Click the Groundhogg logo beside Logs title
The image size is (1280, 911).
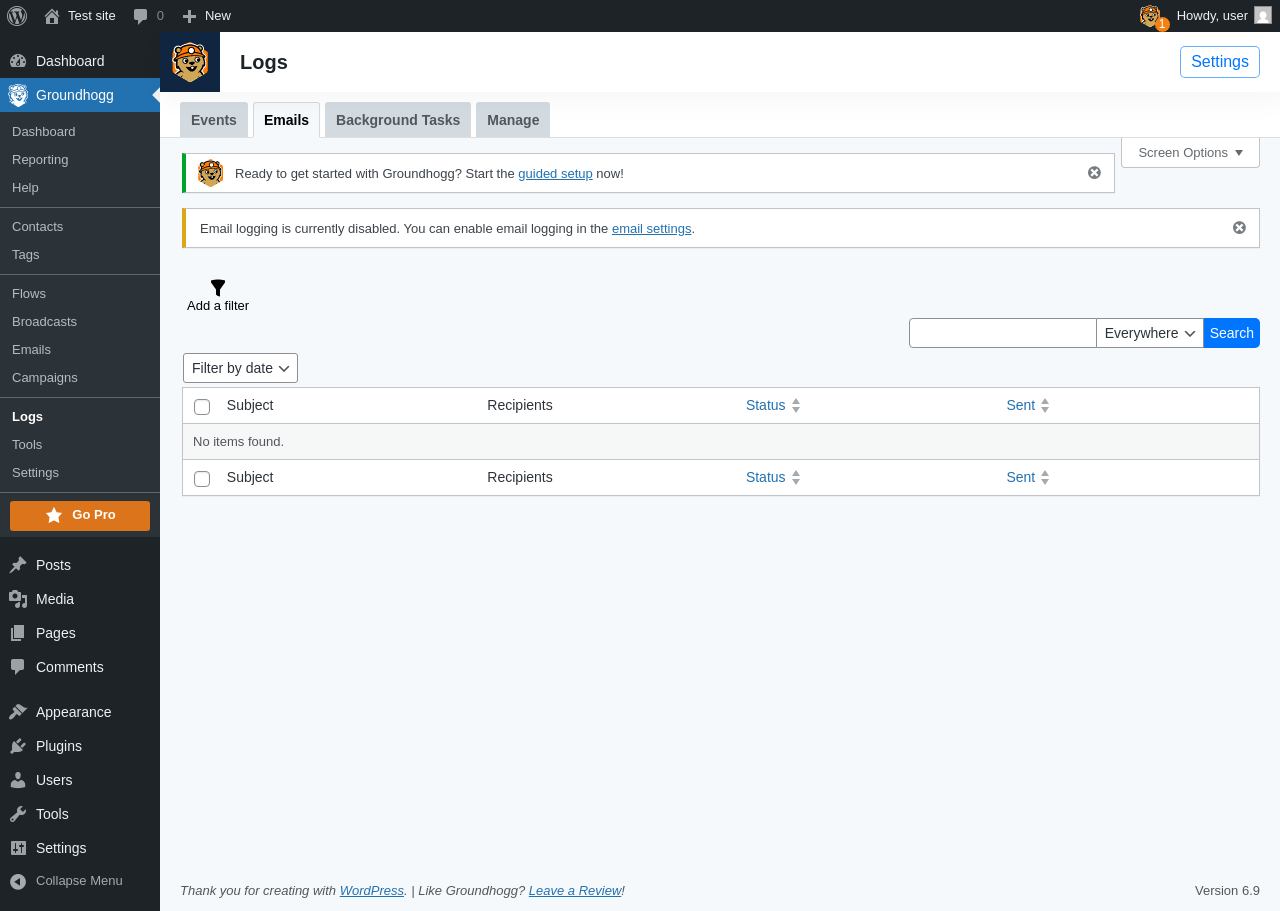coord(190,62)
